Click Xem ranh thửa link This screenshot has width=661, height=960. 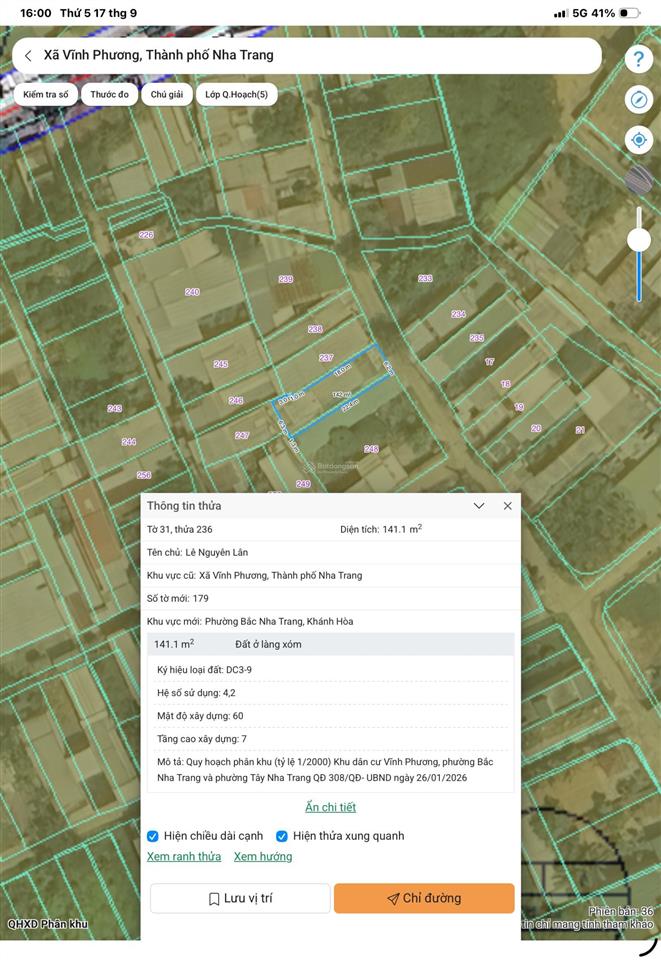184,857
